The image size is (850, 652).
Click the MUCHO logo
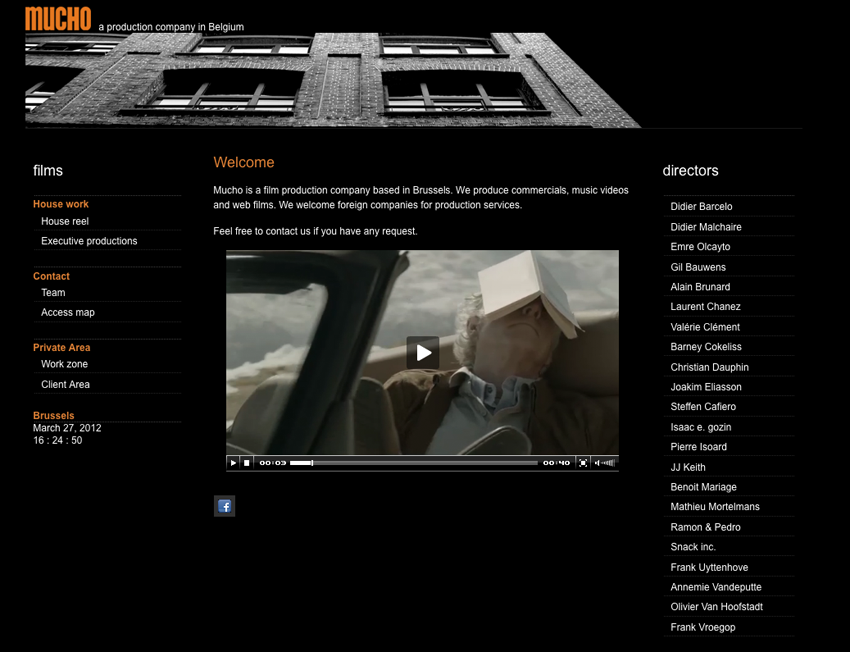(x=58, y=19)
